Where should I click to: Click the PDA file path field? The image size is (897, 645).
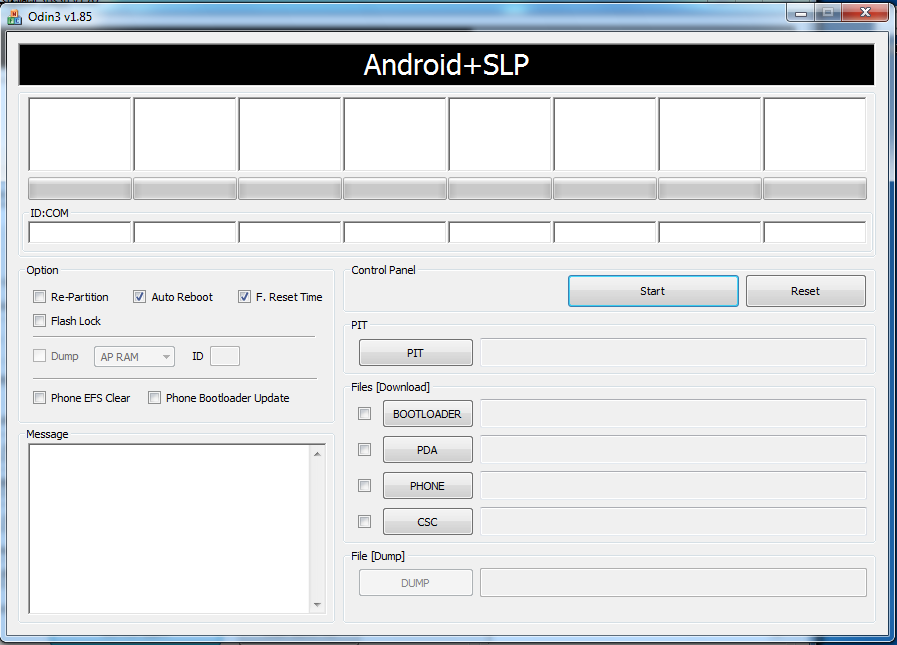(673, 449)
